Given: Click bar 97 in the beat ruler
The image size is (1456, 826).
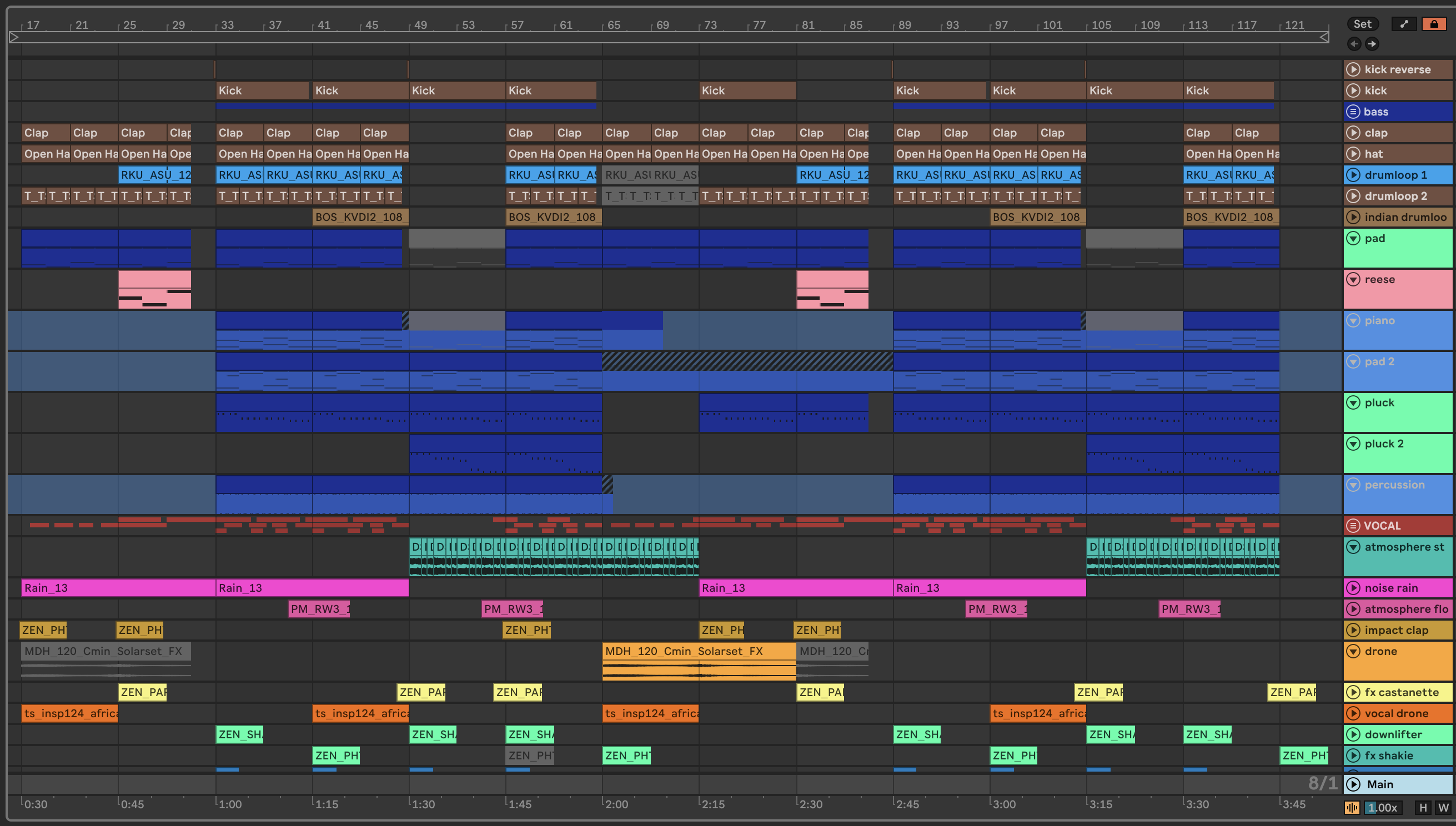Looking at the screenshot, I should [1001, 25].
